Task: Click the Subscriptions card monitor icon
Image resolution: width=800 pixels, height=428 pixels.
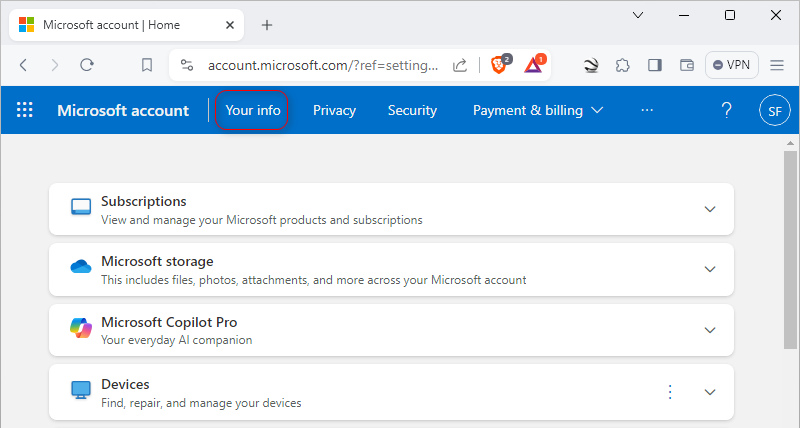Action: [x=81, y=207]
